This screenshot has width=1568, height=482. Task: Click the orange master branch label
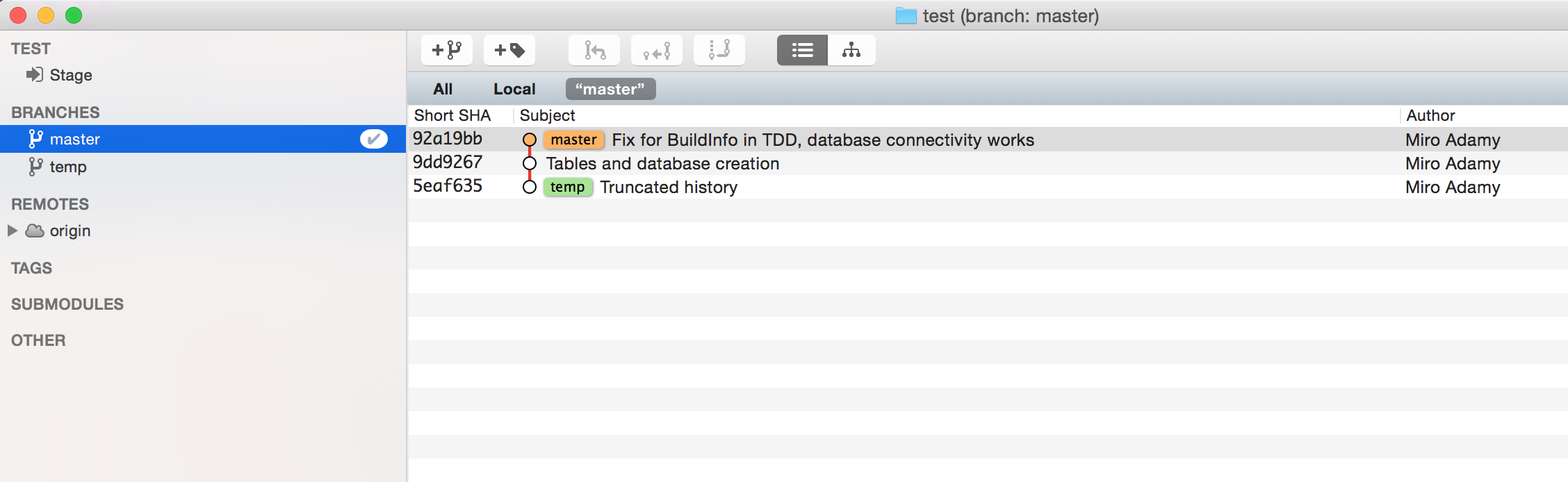click(x=573, y=140)
